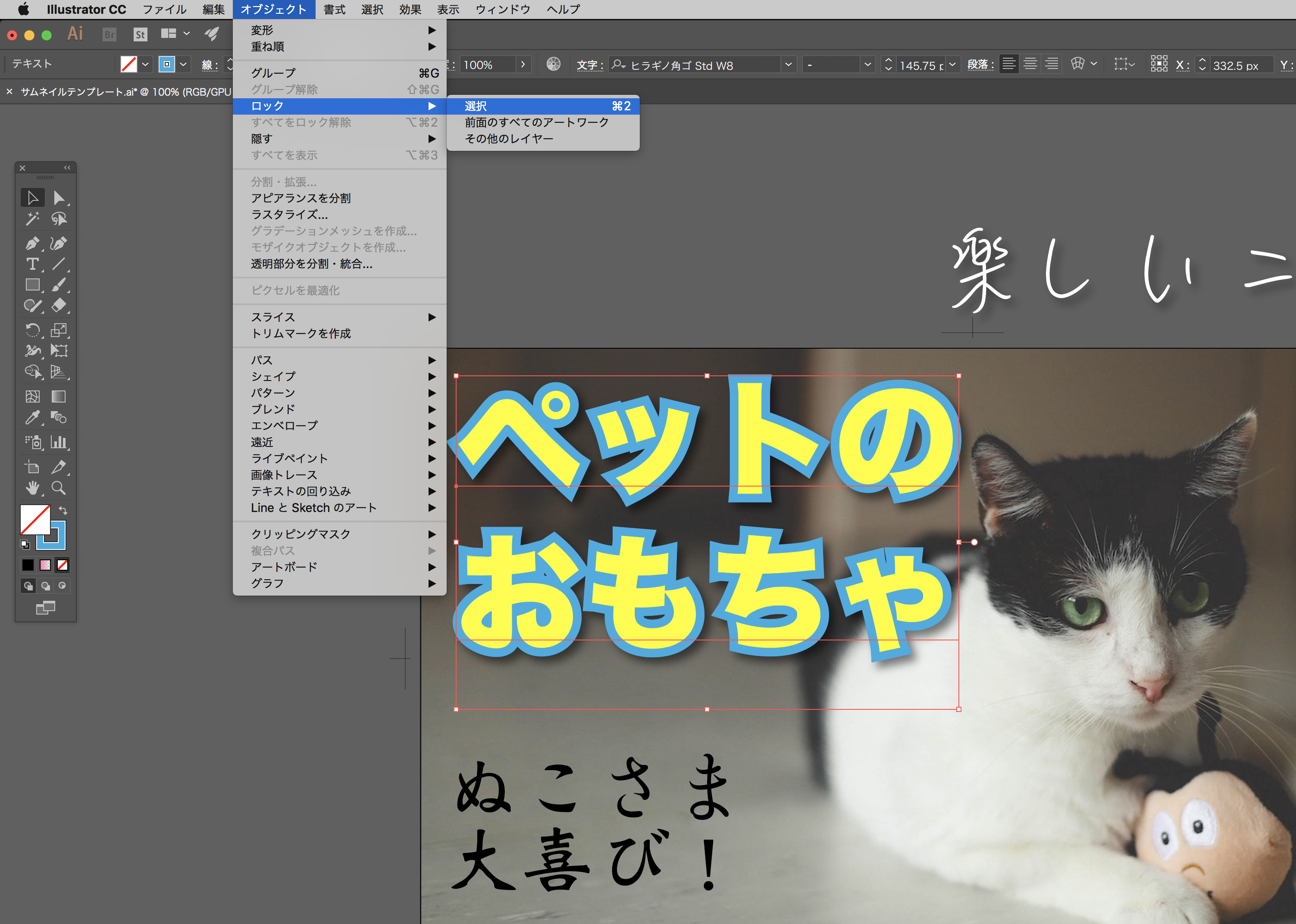This screenshot has width=1296, height=924.
Task: Select the Shaper tool
Action: point(32,306)
